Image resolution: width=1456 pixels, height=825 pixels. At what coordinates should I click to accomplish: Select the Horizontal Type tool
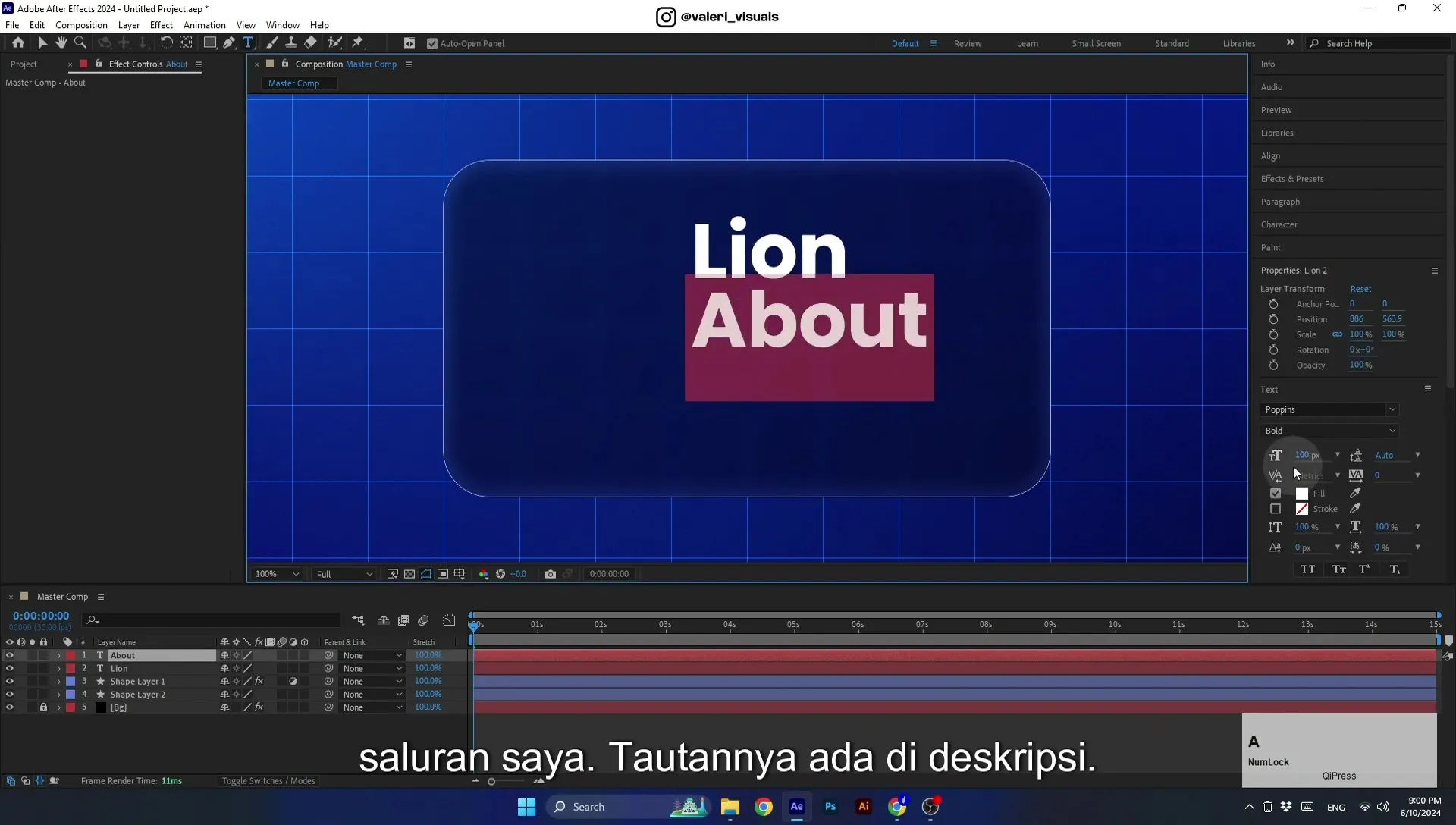248,43
